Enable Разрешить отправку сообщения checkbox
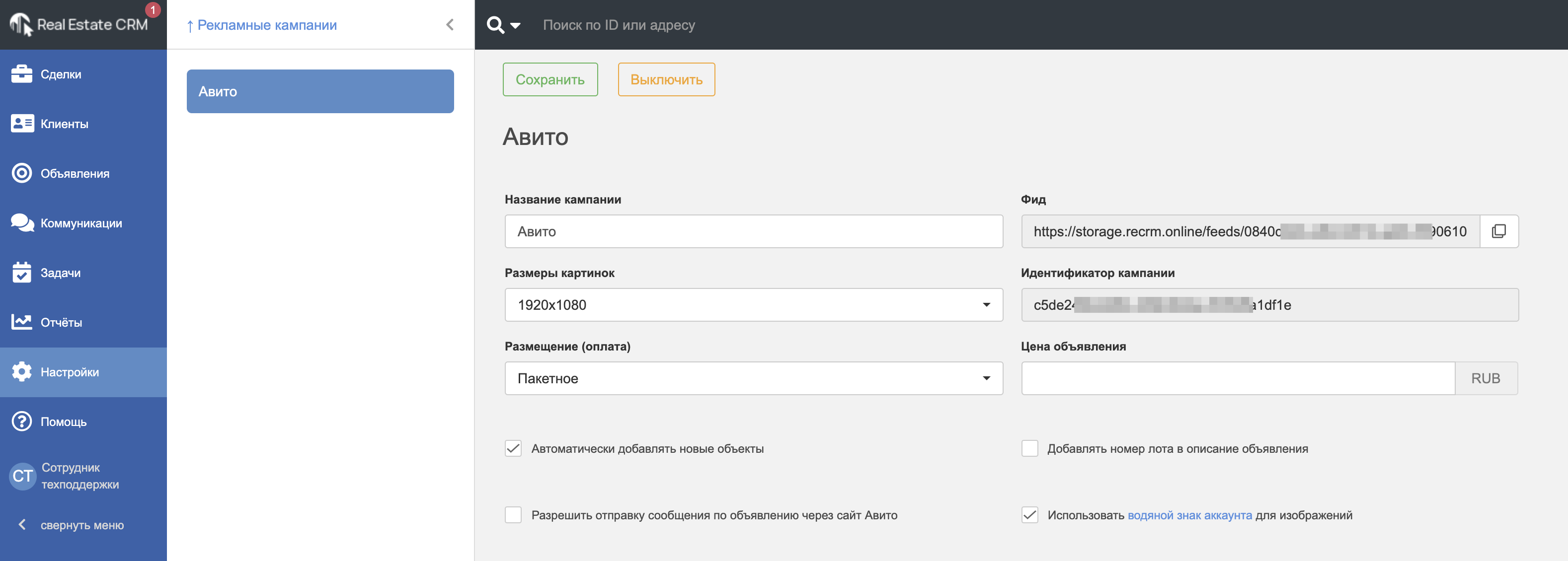Image resolution: width=1568 pixels, height=561 pixels. 513,515
